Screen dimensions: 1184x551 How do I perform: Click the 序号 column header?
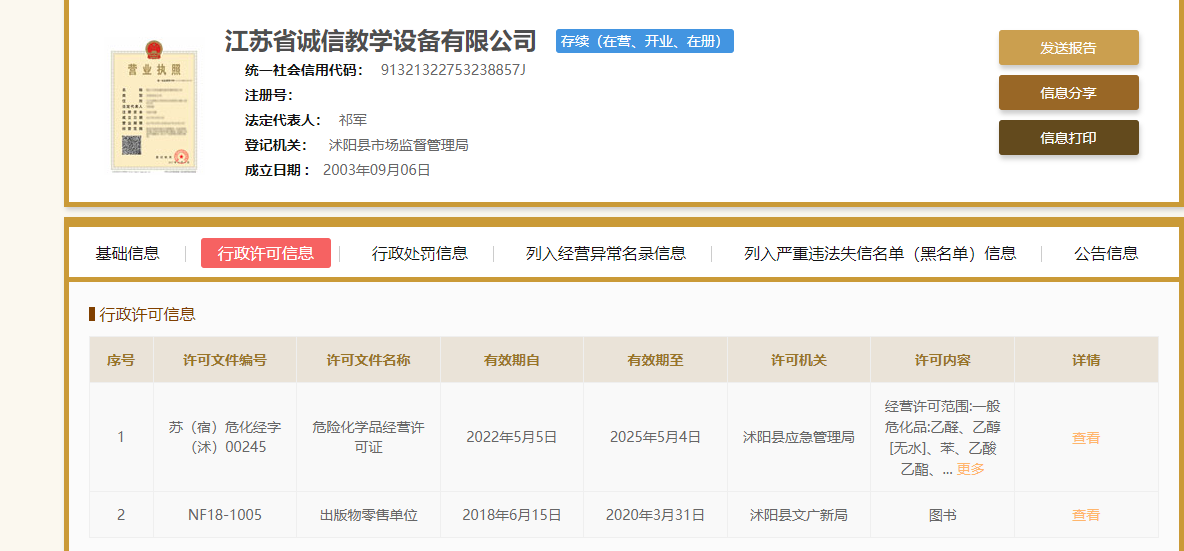click(121, 360)
